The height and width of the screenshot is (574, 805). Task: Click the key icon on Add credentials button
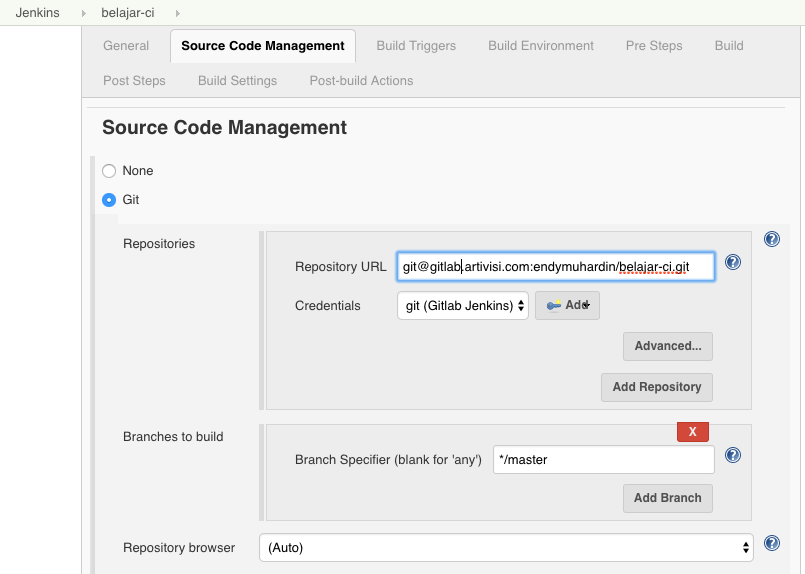[x=553, y=305]
